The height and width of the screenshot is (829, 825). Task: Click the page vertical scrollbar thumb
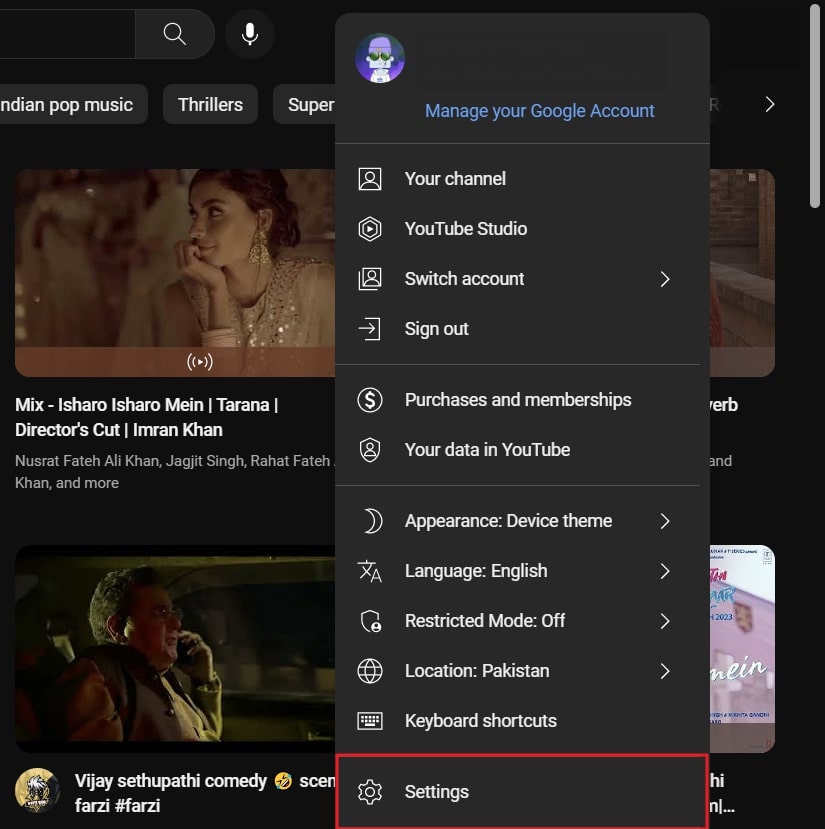[x=815, y=106]
